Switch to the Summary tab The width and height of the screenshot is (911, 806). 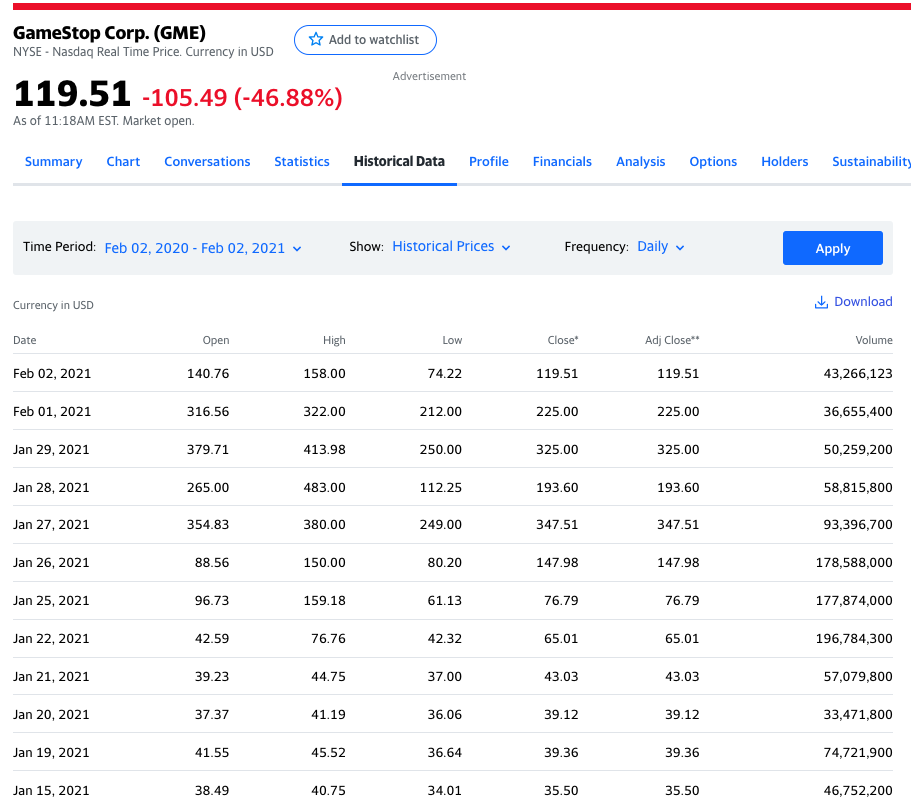[x=53, y=162]
